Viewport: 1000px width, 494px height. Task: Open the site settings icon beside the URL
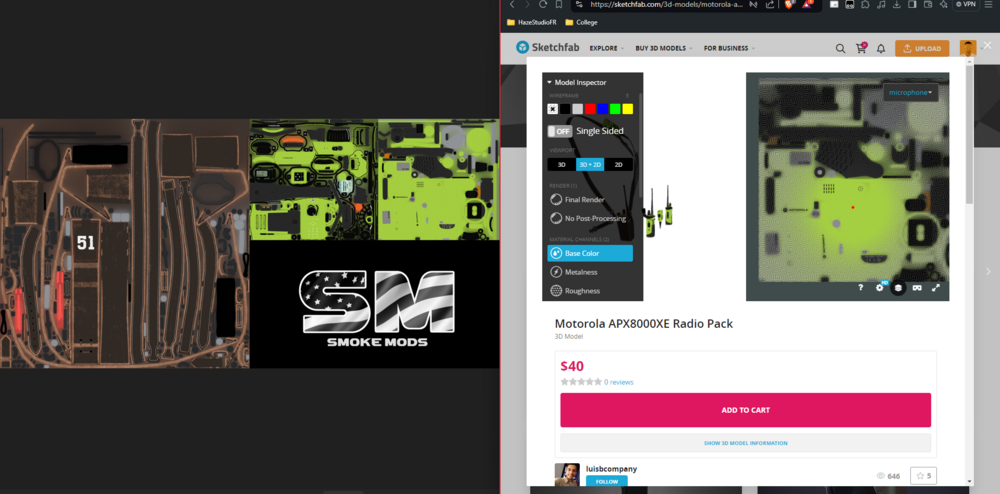(x=579, y=4)
